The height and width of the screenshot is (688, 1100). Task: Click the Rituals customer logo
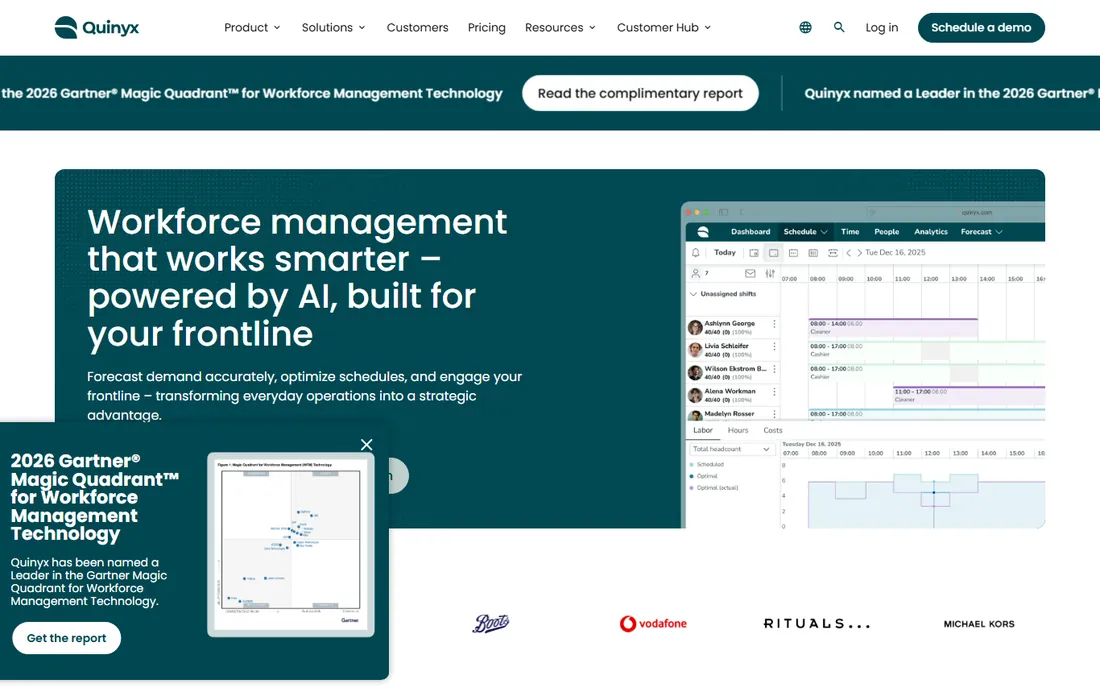tap(817, 623)
